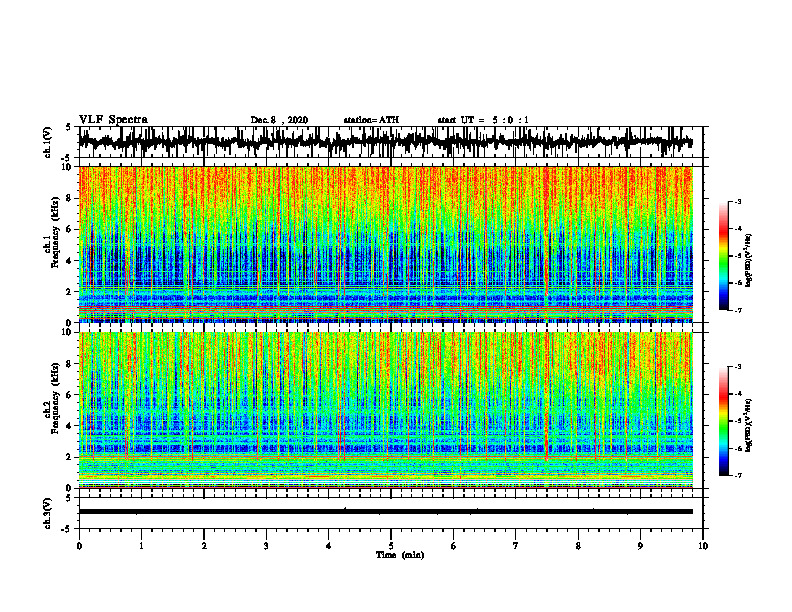Screen dimensions: 792x612
Task: Click the "Time (min)" axis title
Action: 400,555
